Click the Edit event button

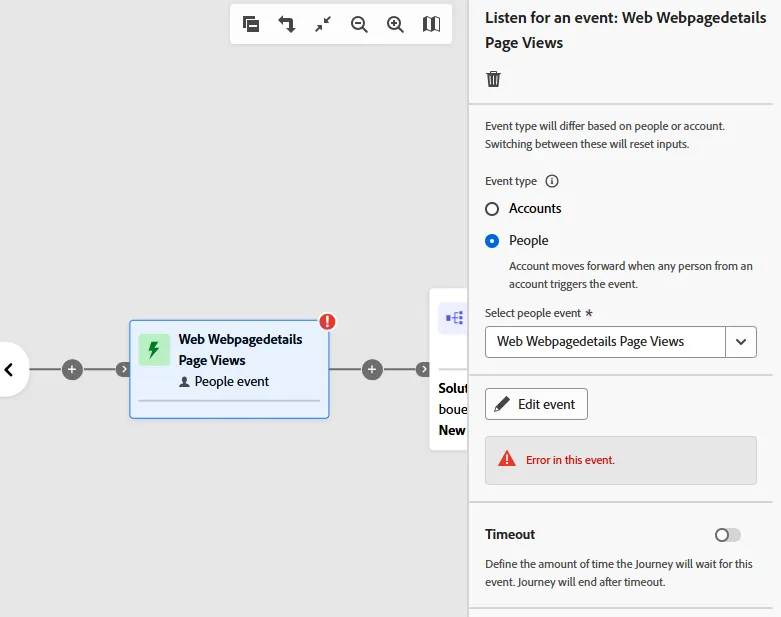536,404
